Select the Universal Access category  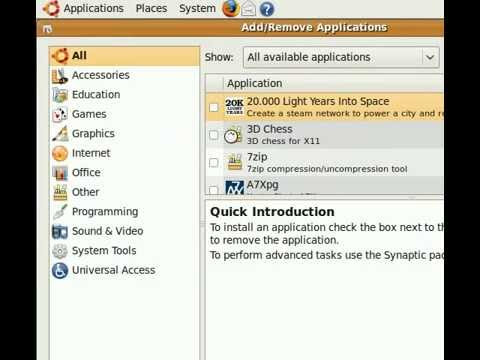click(124, 270)
